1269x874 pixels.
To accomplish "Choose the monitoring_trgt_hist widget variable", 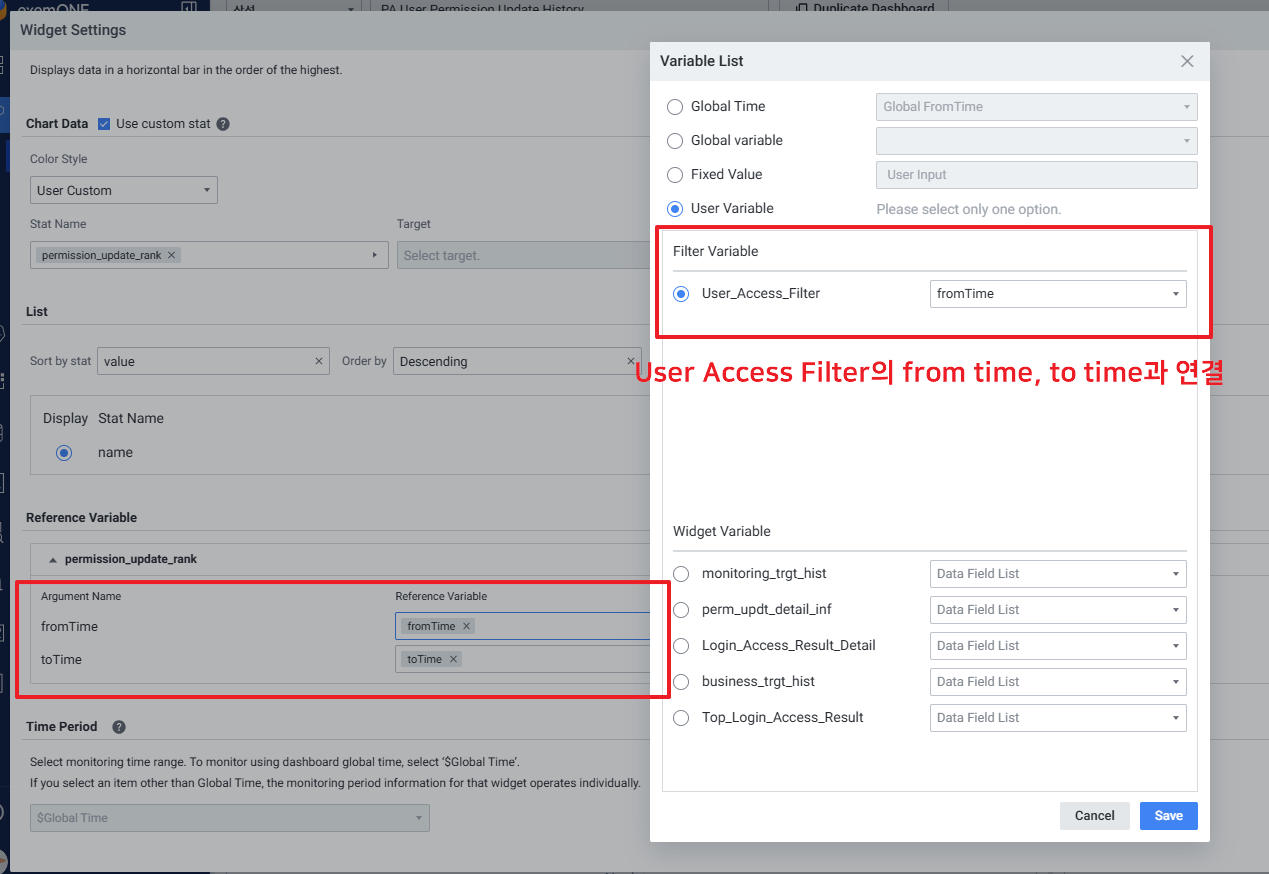I will click(681, 574).
